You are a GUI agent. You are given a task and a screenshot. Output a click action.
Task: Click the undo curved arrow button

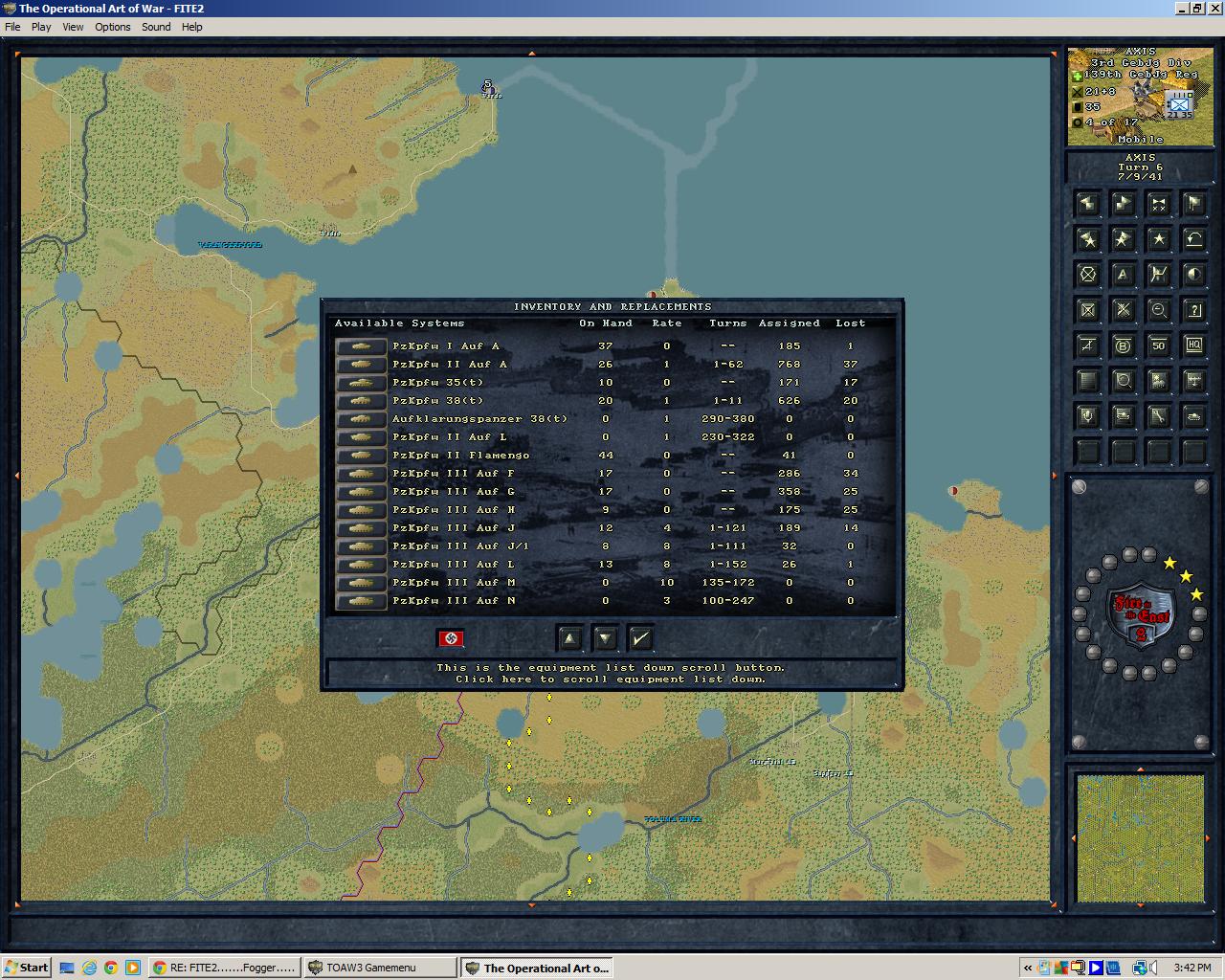(1193, 238)
